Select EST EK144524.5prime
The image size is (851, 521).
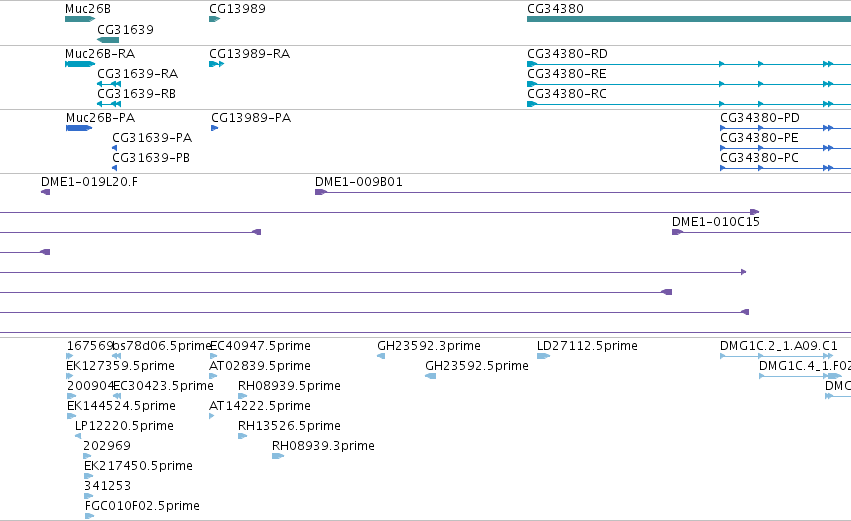(x=121, y=406)
